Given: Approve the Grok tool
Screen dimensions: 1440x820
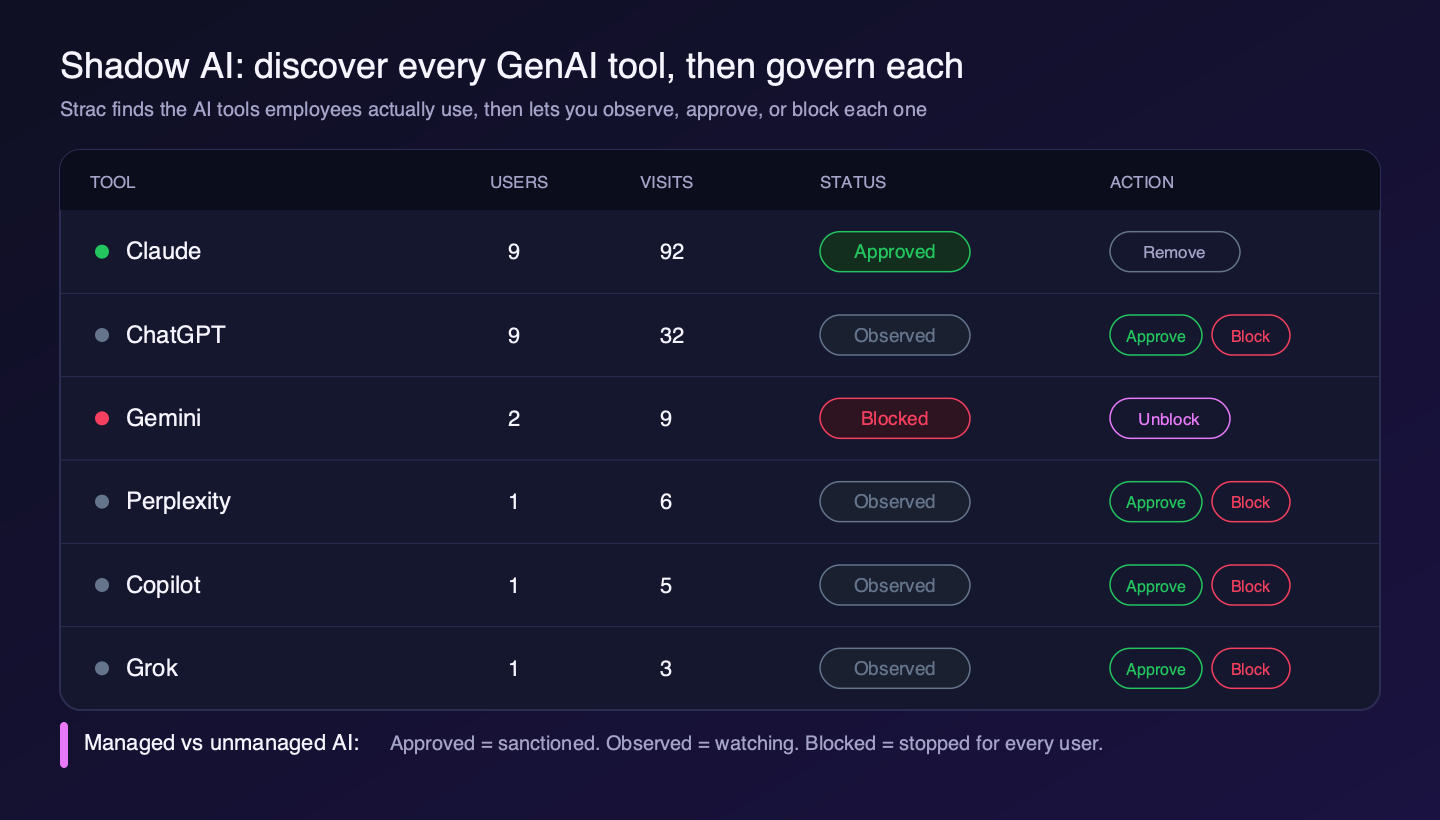Looking at the screenshot, I should (x=1156, y=669).
